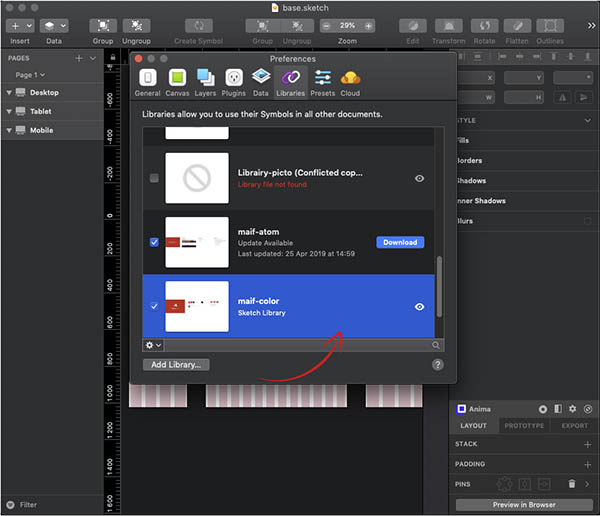This screenshot has width=600, height=516.
Task: Expand the Desktop page group
Action: [10, 93]
